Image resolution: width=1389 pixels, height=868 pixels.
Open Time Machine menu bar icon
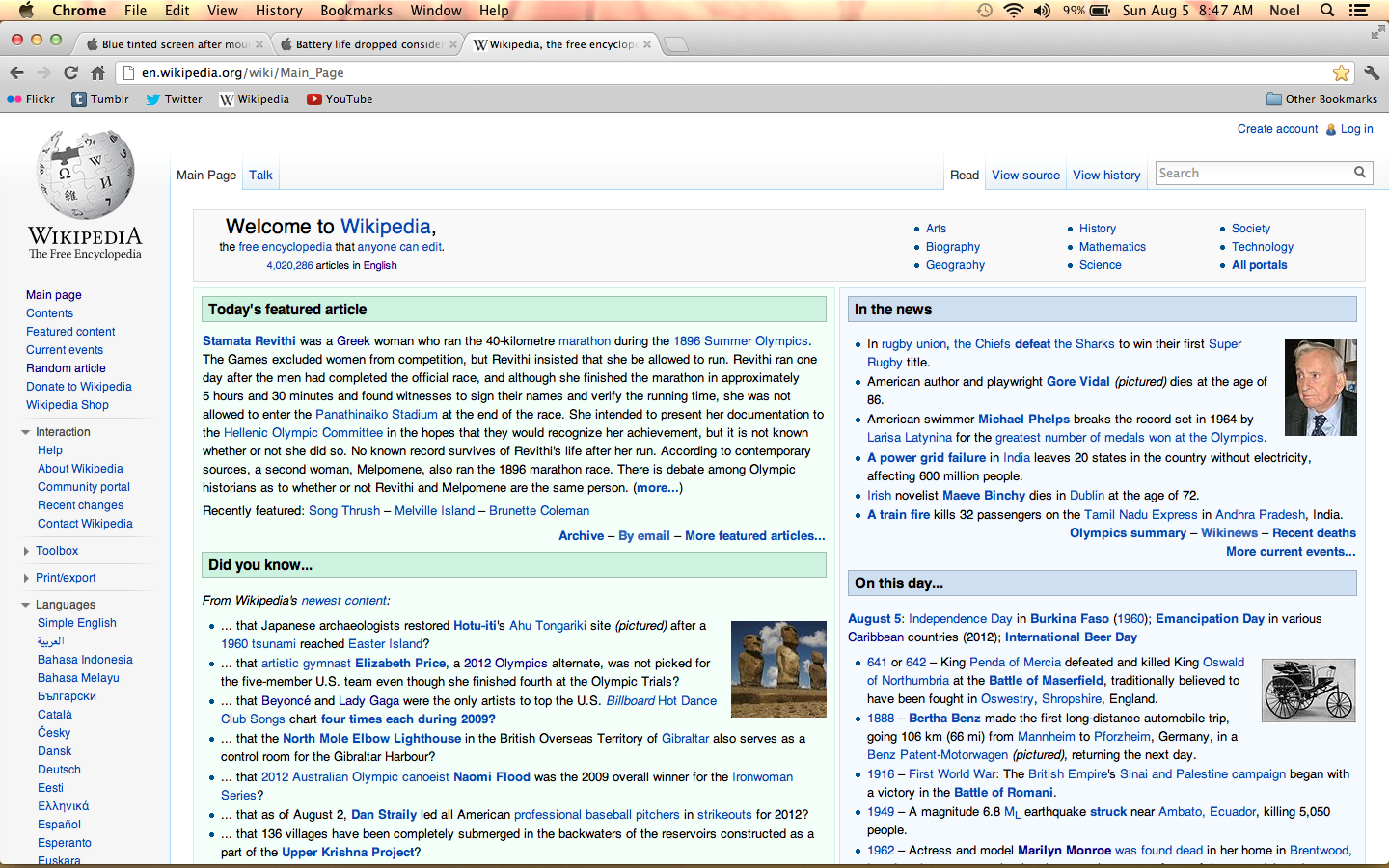[x=984, y=11]
